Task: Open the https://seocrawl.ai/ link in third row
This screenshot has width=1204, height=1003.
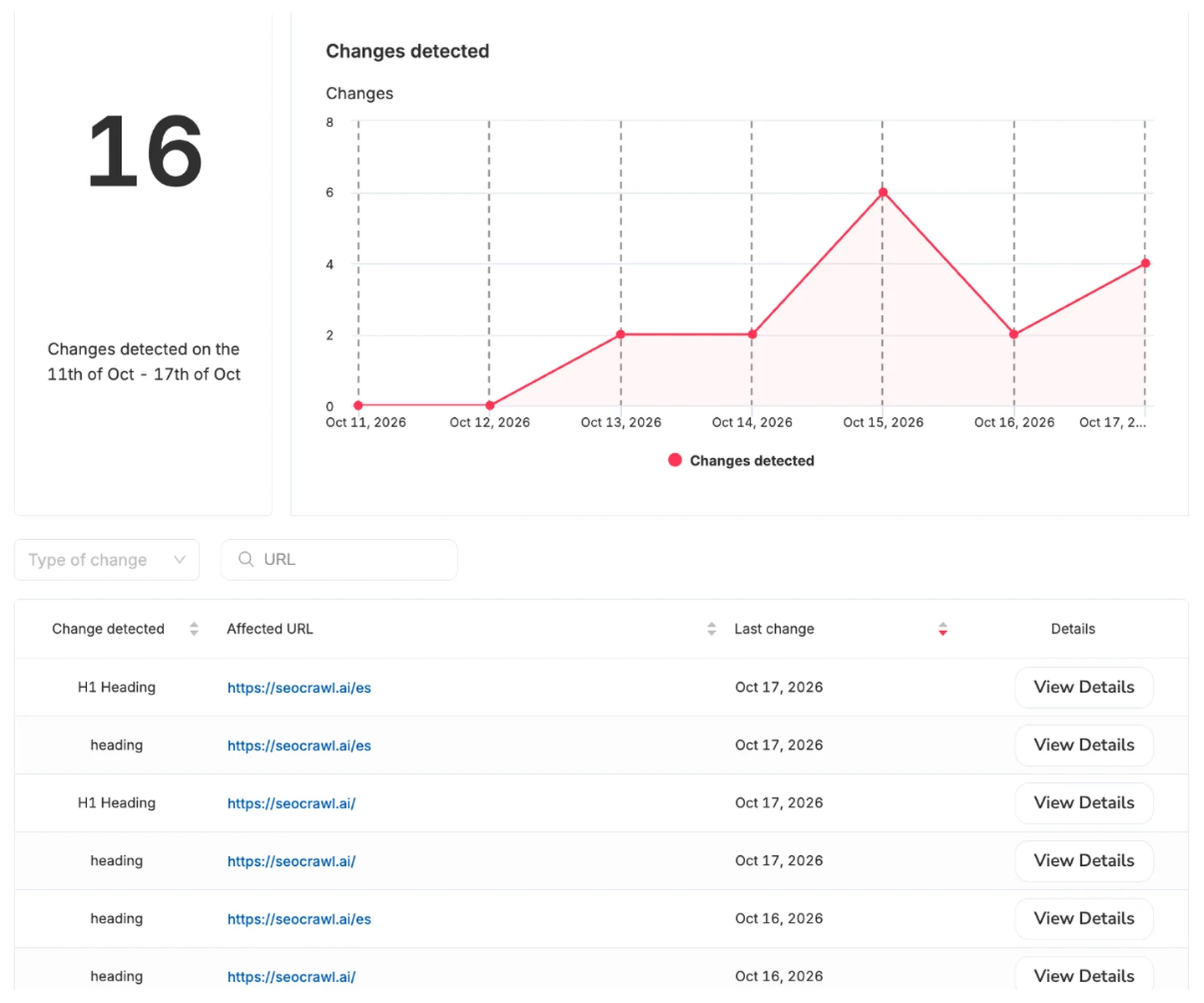Action: (291, 803)
